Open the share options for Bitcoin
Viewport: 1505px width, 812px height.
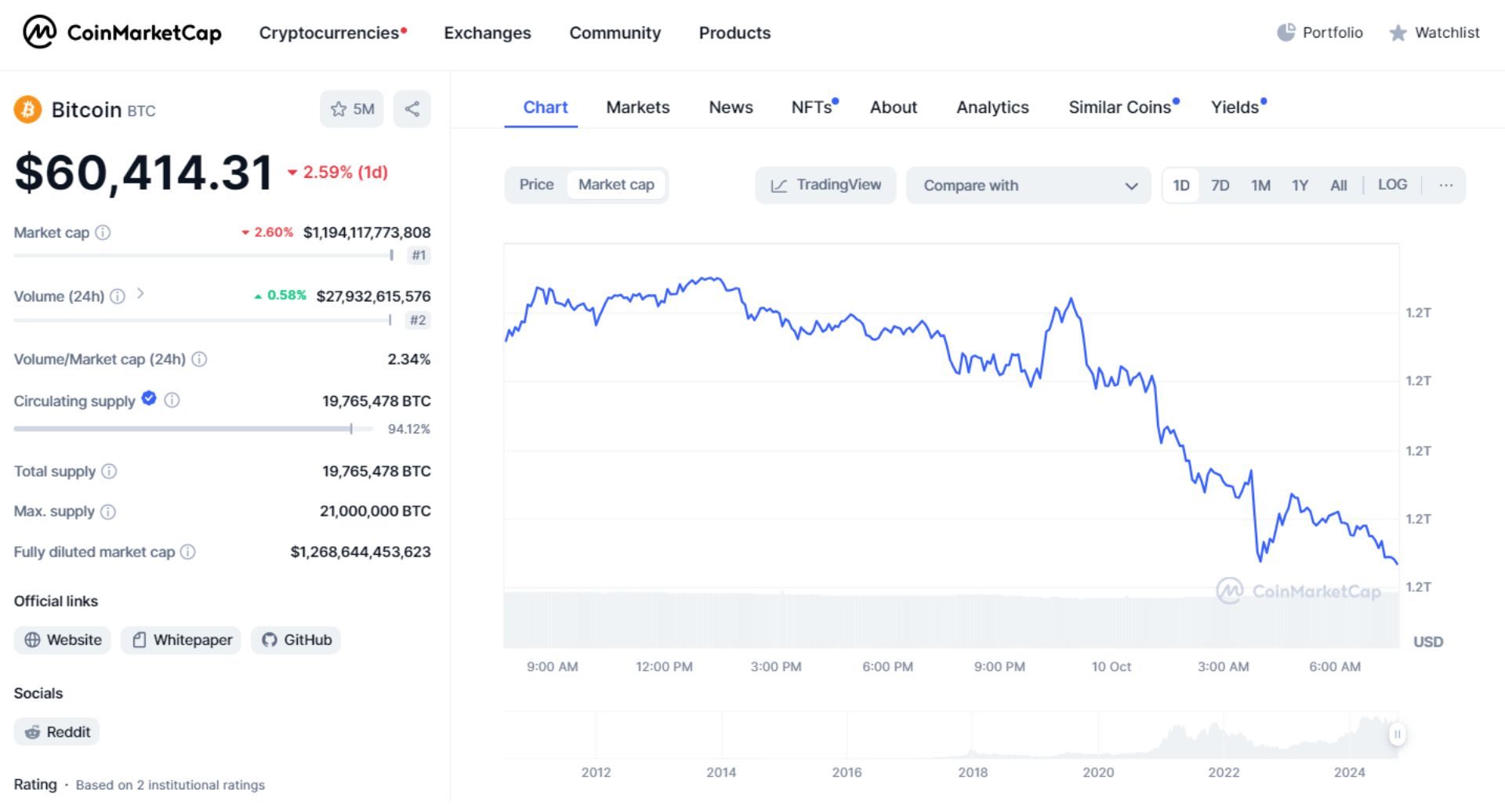[412, 109]
